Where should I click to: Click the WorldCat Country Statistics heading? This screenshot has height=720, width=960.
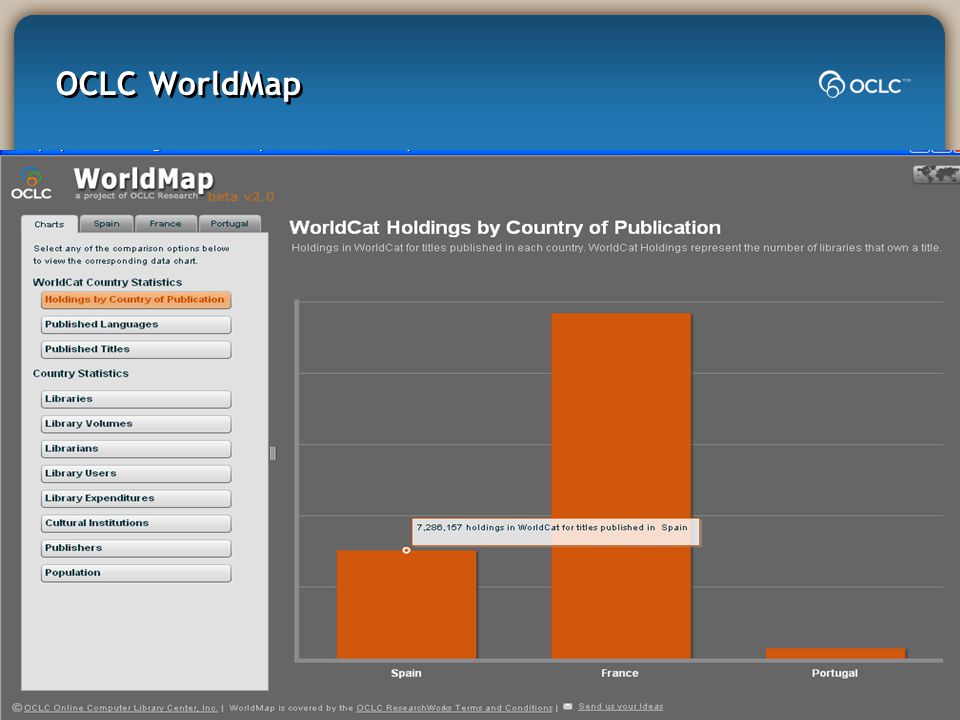coord(107,282)
